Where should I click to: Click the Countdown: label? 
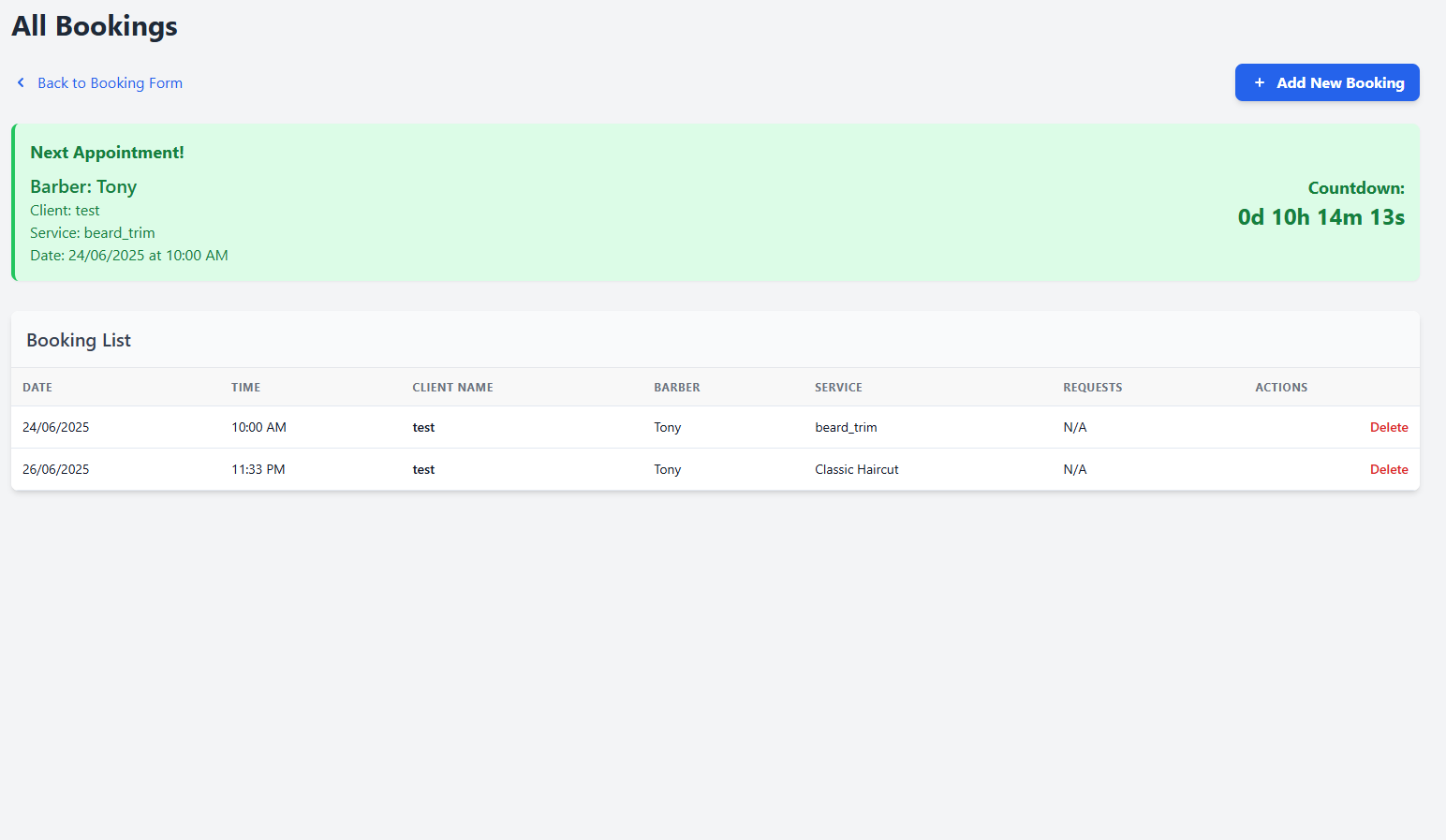[x=1356, y=188]
